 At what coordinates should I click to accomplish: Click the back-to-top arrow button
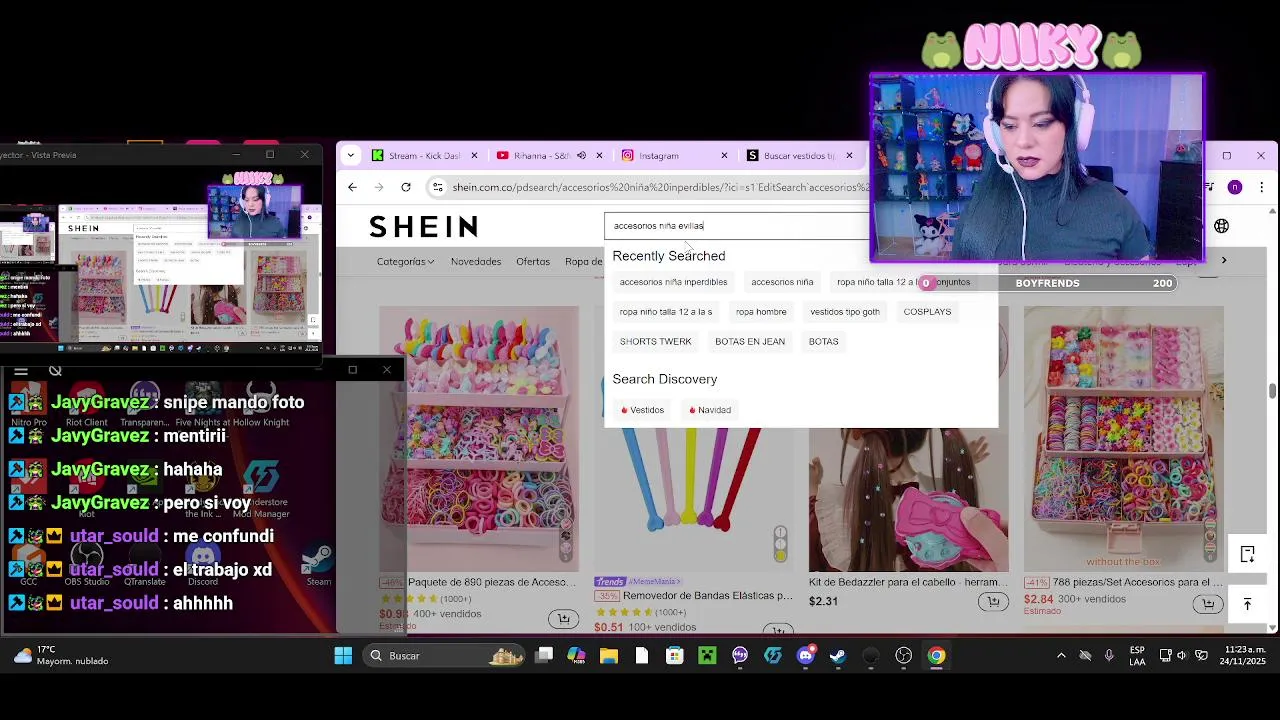click(x=1247, y=604)
